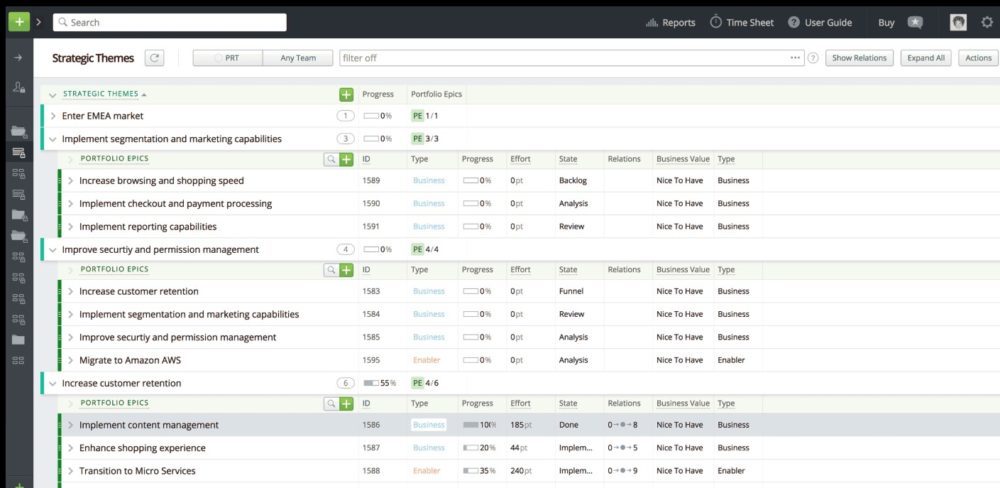Open Reports from the top bar
1000x488 pixels.
[x=670, y=22]
